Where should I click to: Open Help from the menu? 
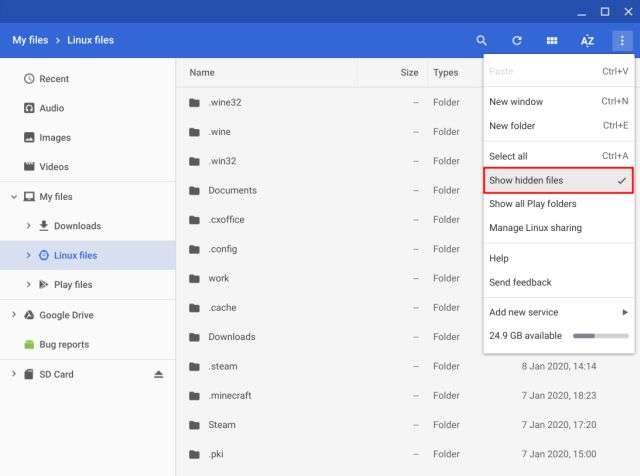558,258
